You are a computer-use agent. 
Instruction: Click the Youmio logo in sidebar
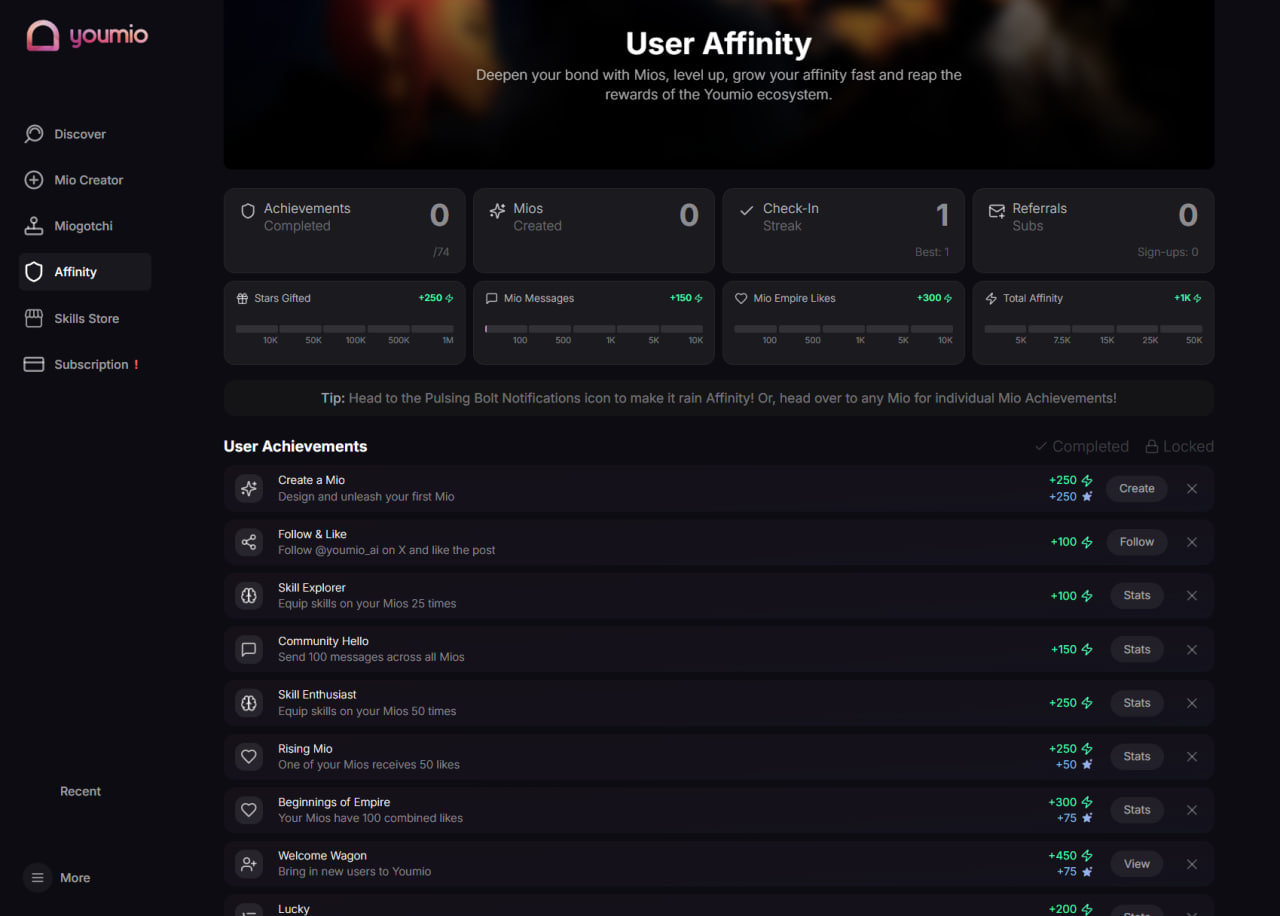pos(87,36)
